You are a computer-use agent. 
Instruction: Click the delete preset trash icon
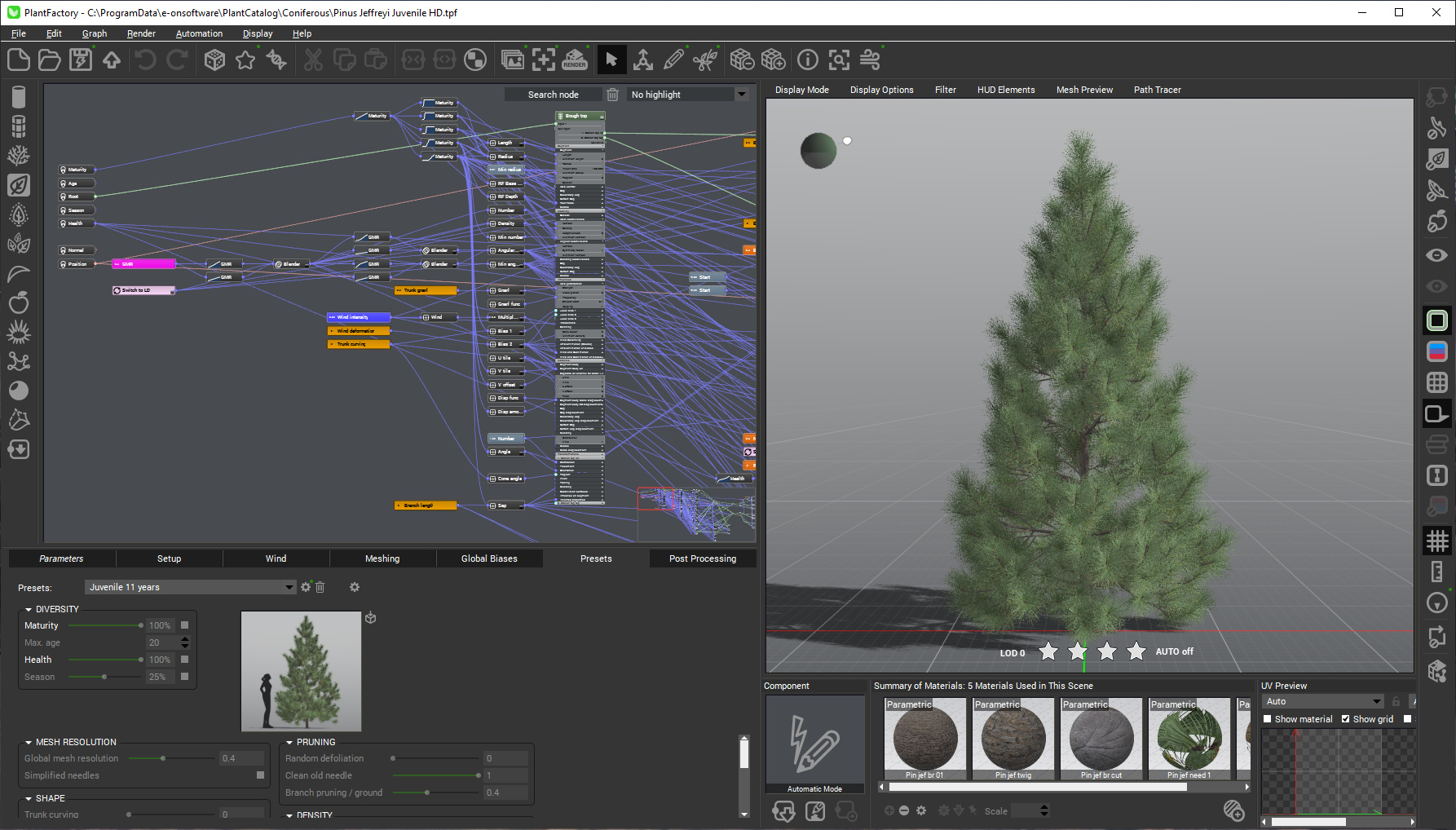coord(320,587)
